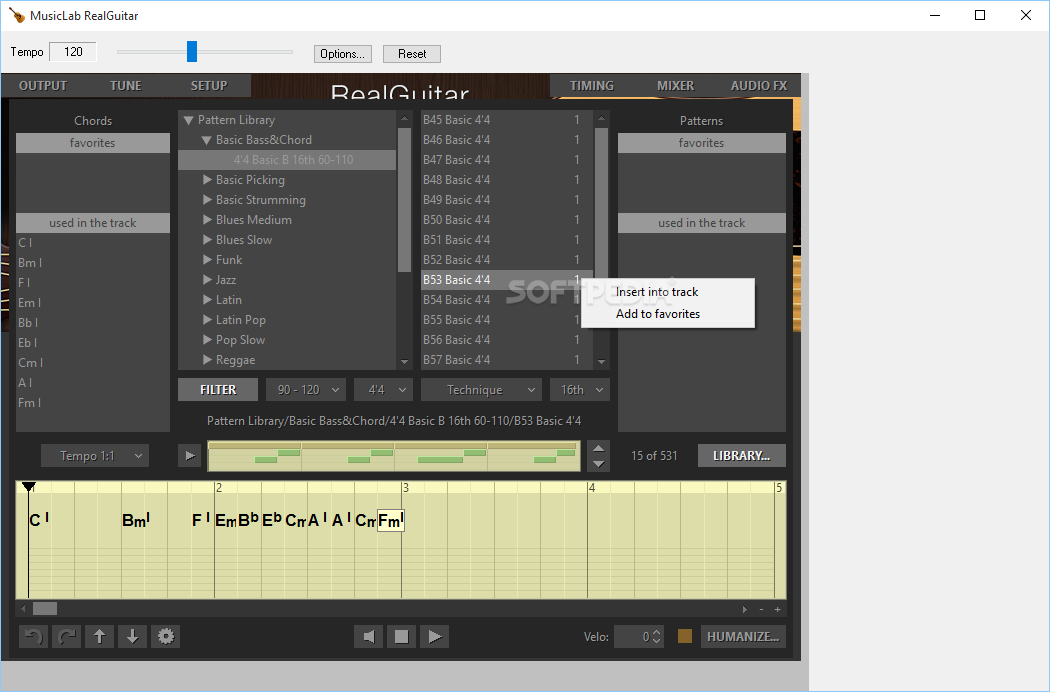Click the track zoom in plus icon

(777, 610)
